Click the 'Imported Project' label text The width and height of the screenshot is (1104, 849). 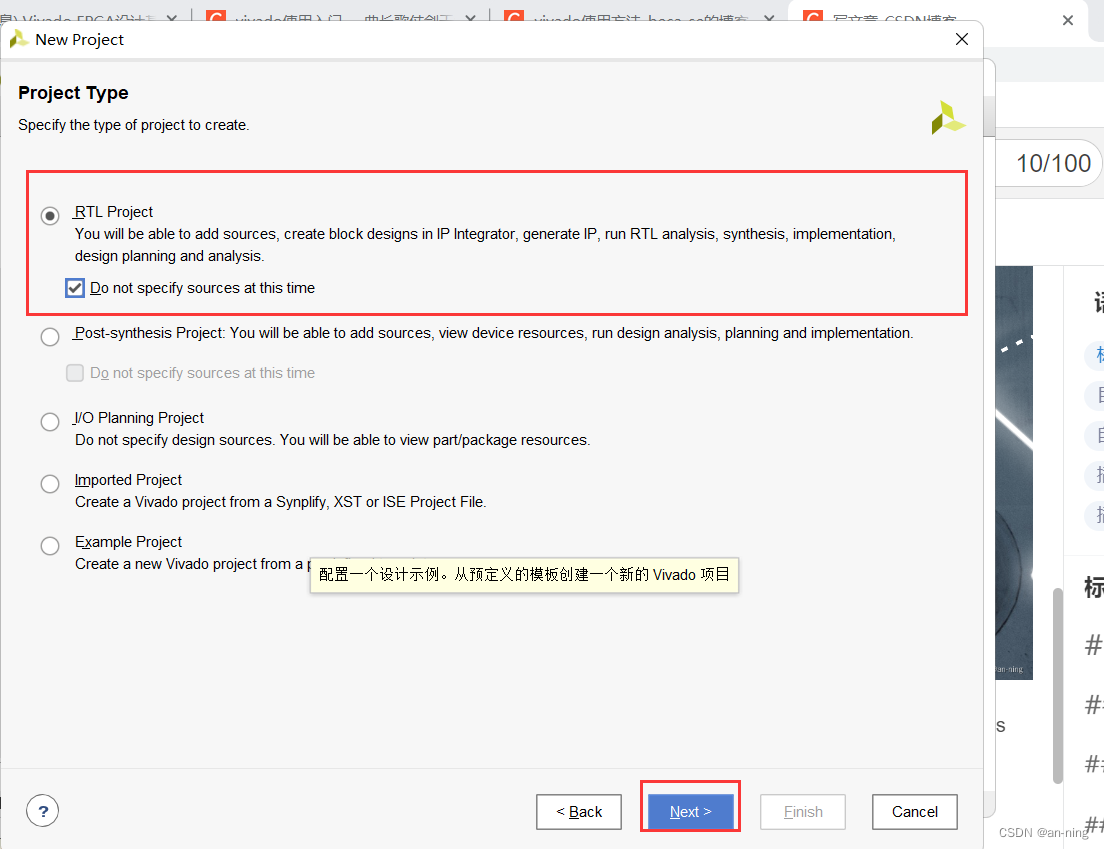(128, 479)
